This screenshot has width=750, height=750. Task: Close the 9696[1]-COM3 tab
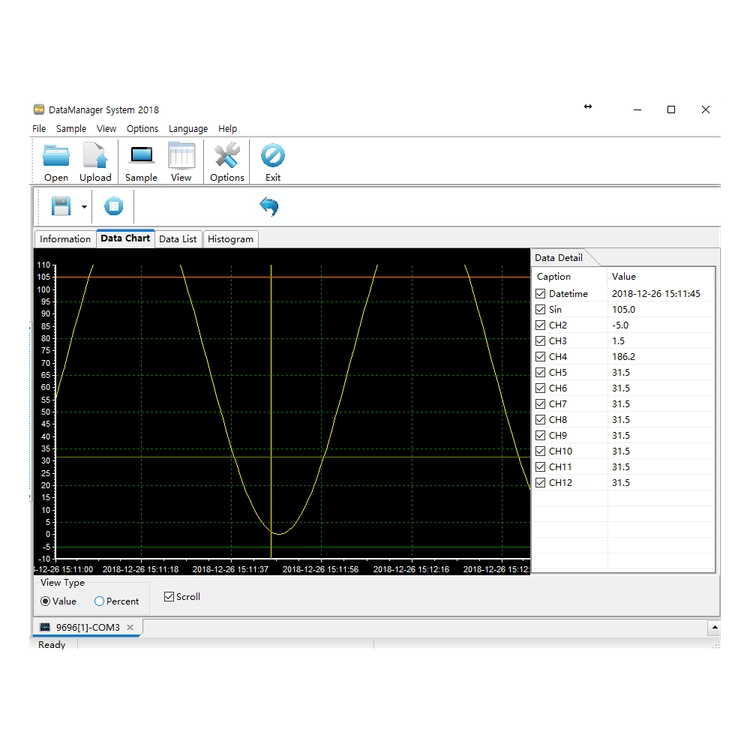pyautogui.click(x=130, y=627)
